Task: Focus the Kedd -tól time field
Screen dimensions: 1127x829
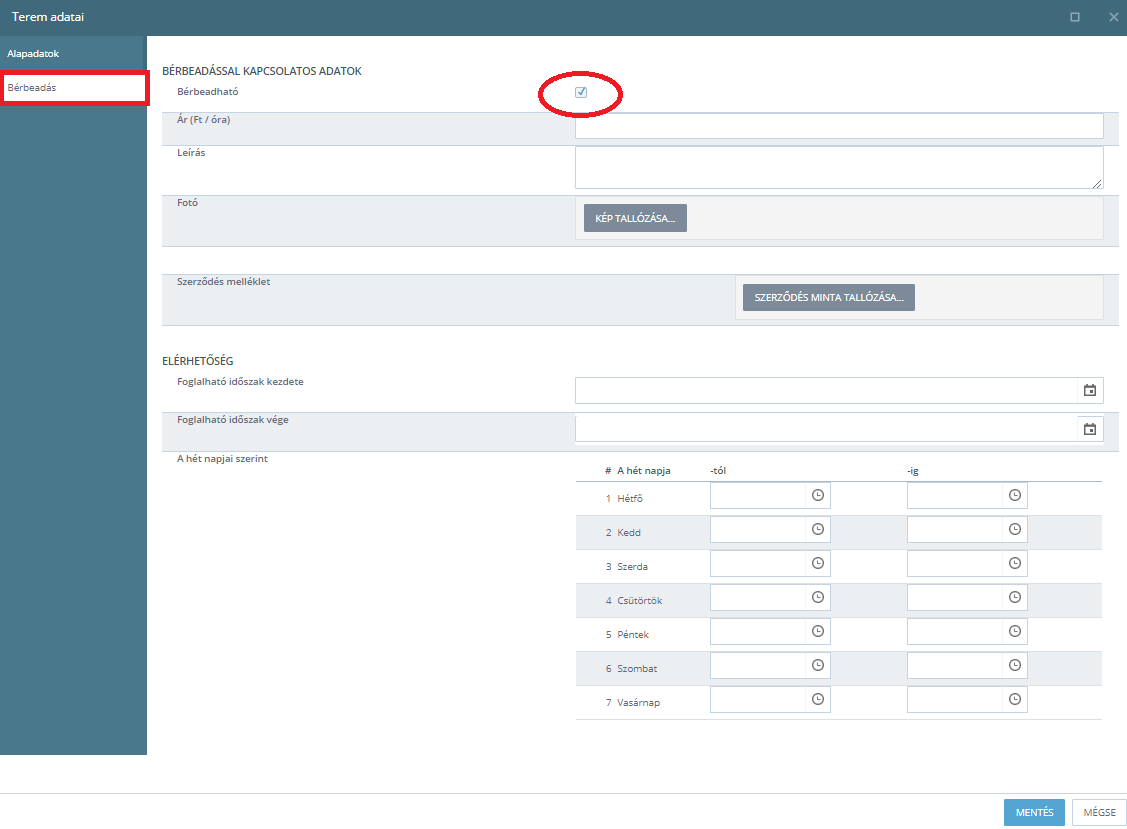Action: pyautogui.click(x=758, y=529)
